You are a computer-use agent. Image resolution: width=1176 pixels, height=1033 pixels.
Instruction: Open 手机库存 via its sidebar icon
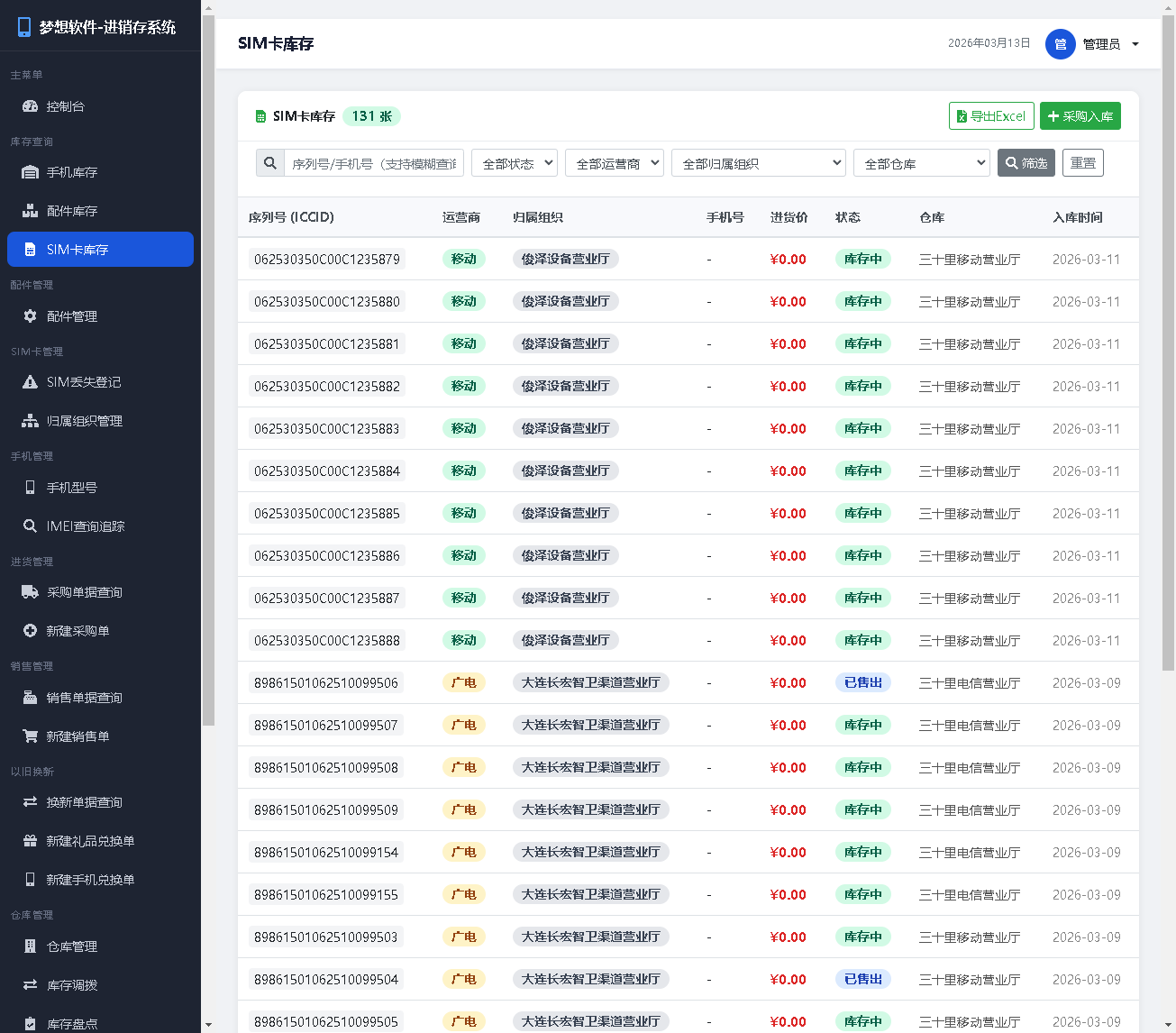click(x=30, y=172)
